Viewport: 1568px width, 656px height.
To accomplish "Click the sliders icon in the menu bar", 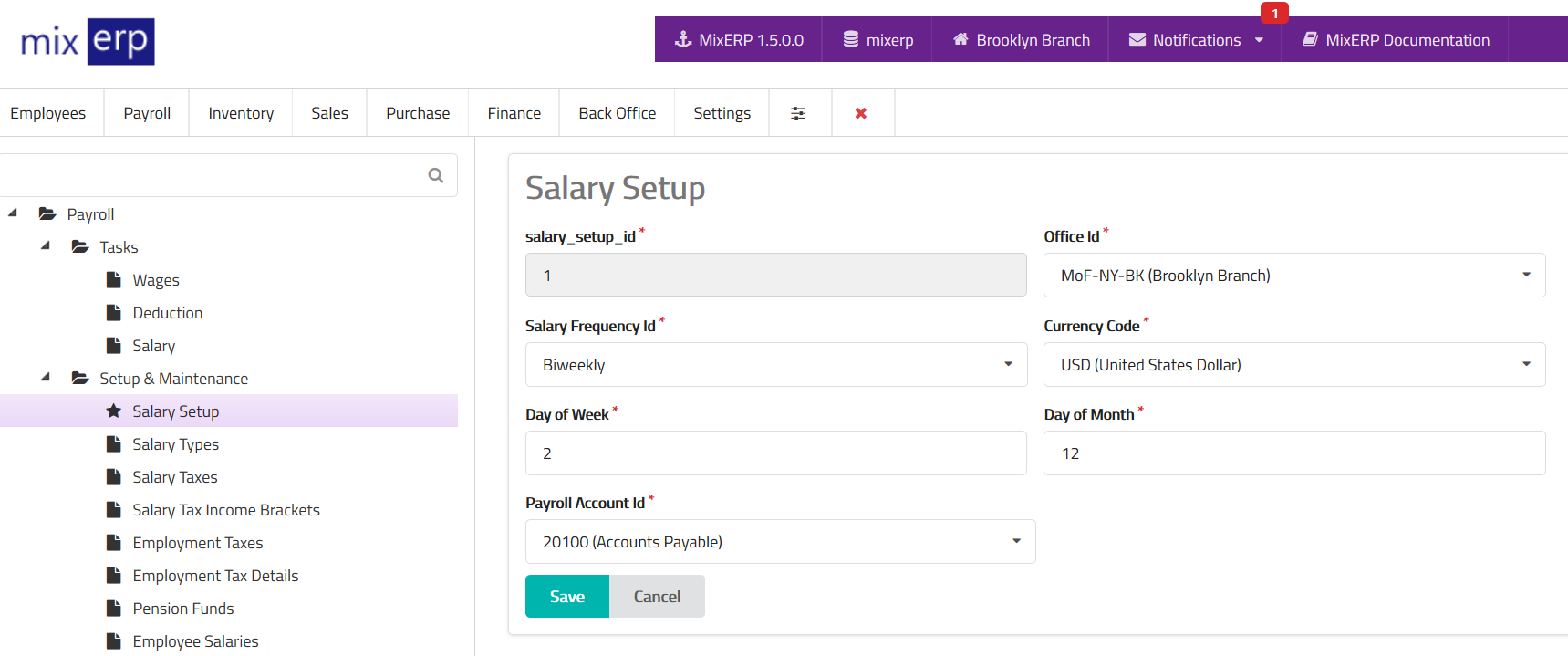I will click(798, 113).
